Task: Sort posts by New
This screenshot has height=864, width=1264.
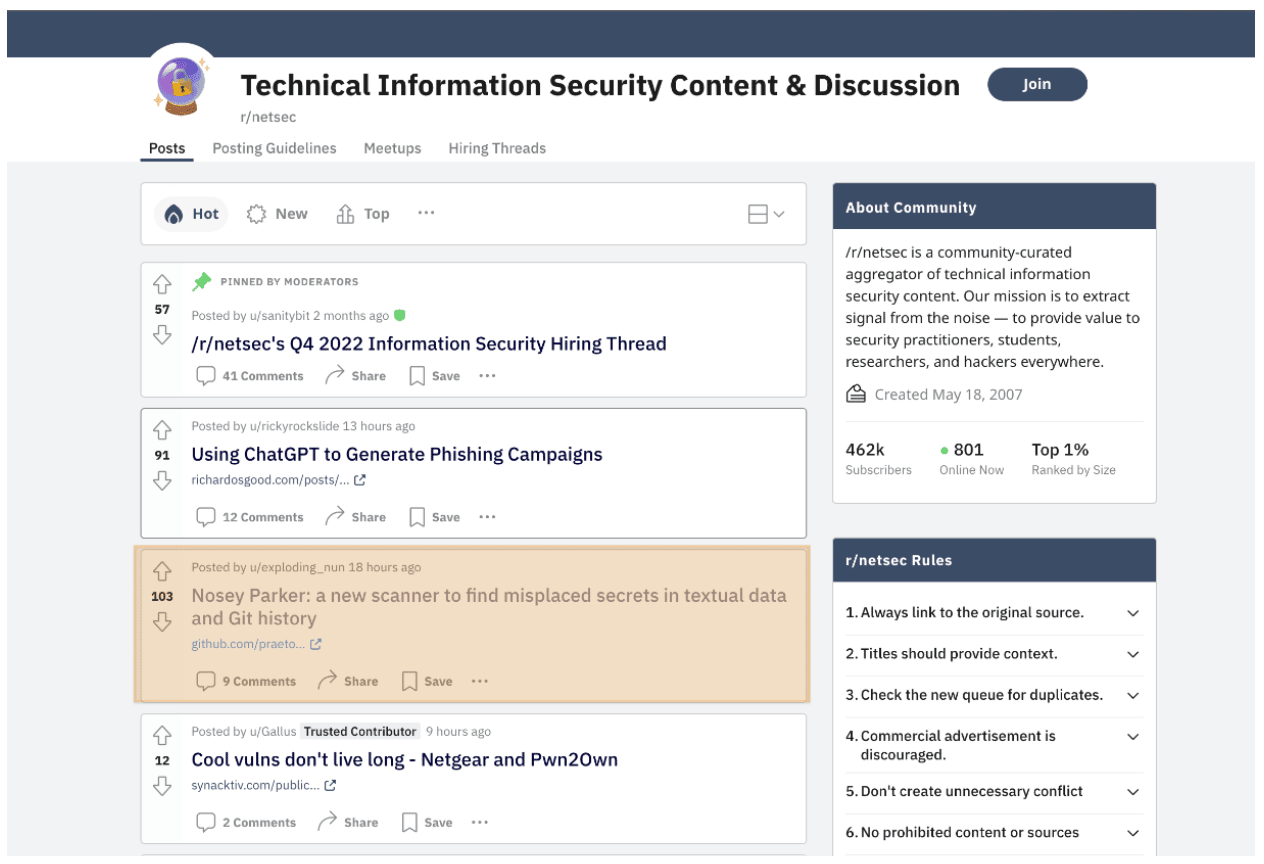Action: pyautogui.click(x=277, y=213)
